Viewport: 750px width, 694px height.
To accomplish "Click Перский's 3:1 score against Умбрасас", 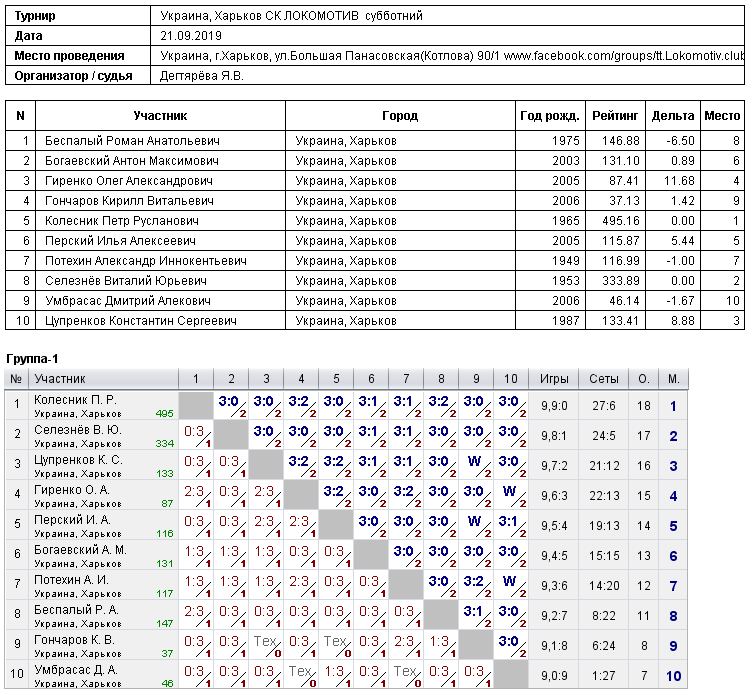I will tap(511, 525).
